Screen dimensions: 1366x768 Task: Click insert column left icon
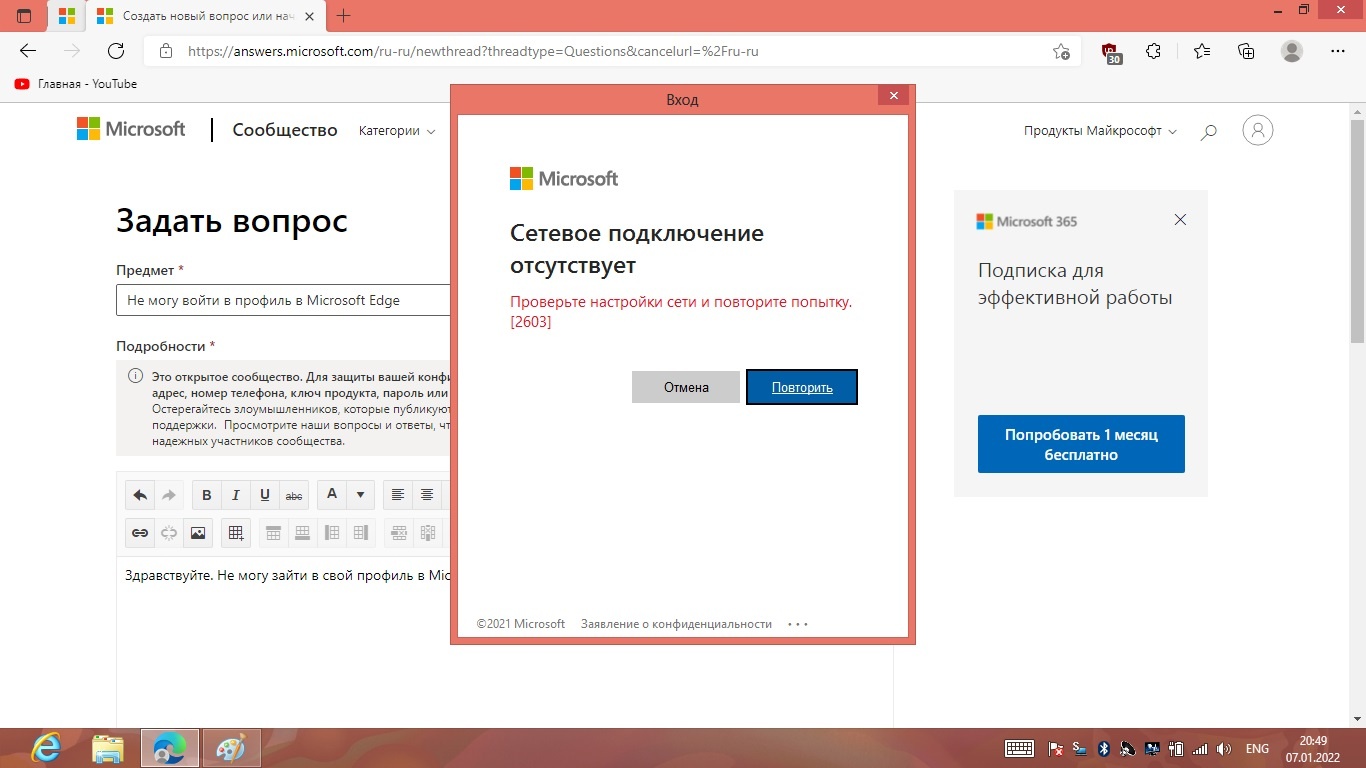coord(332,533)
